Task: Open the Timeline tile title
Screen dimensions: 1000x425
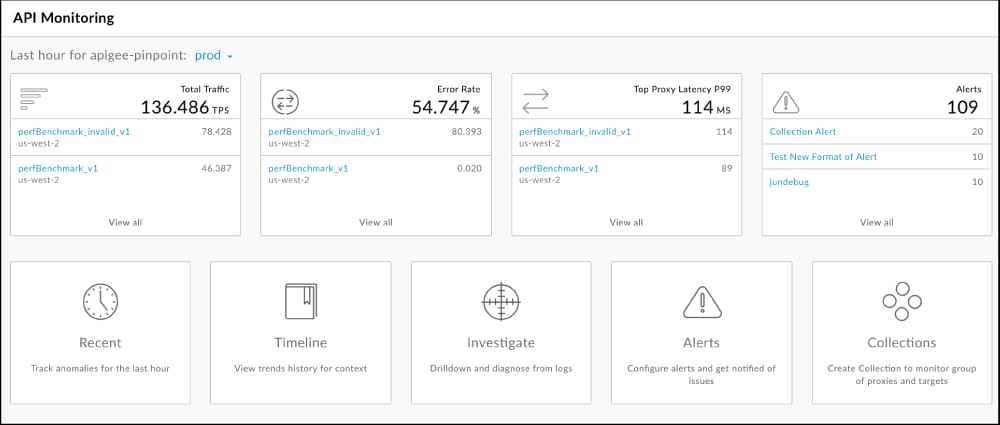Action: coord(300,343)
